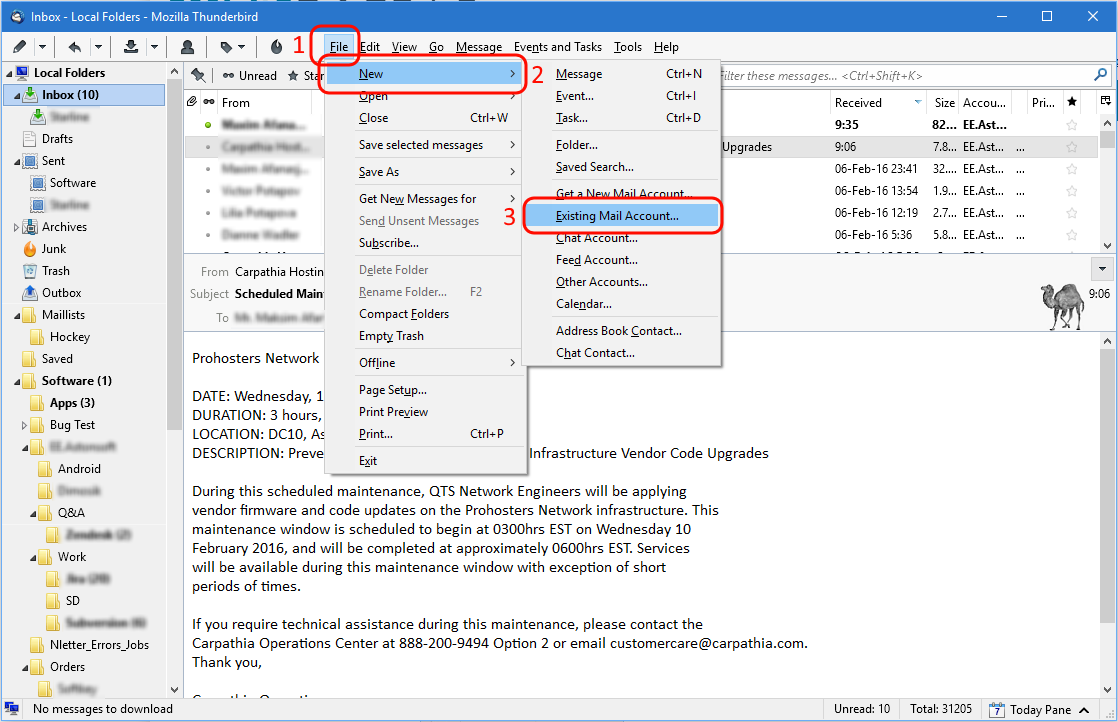Select Feed Account in New submenu

(622, 260)
